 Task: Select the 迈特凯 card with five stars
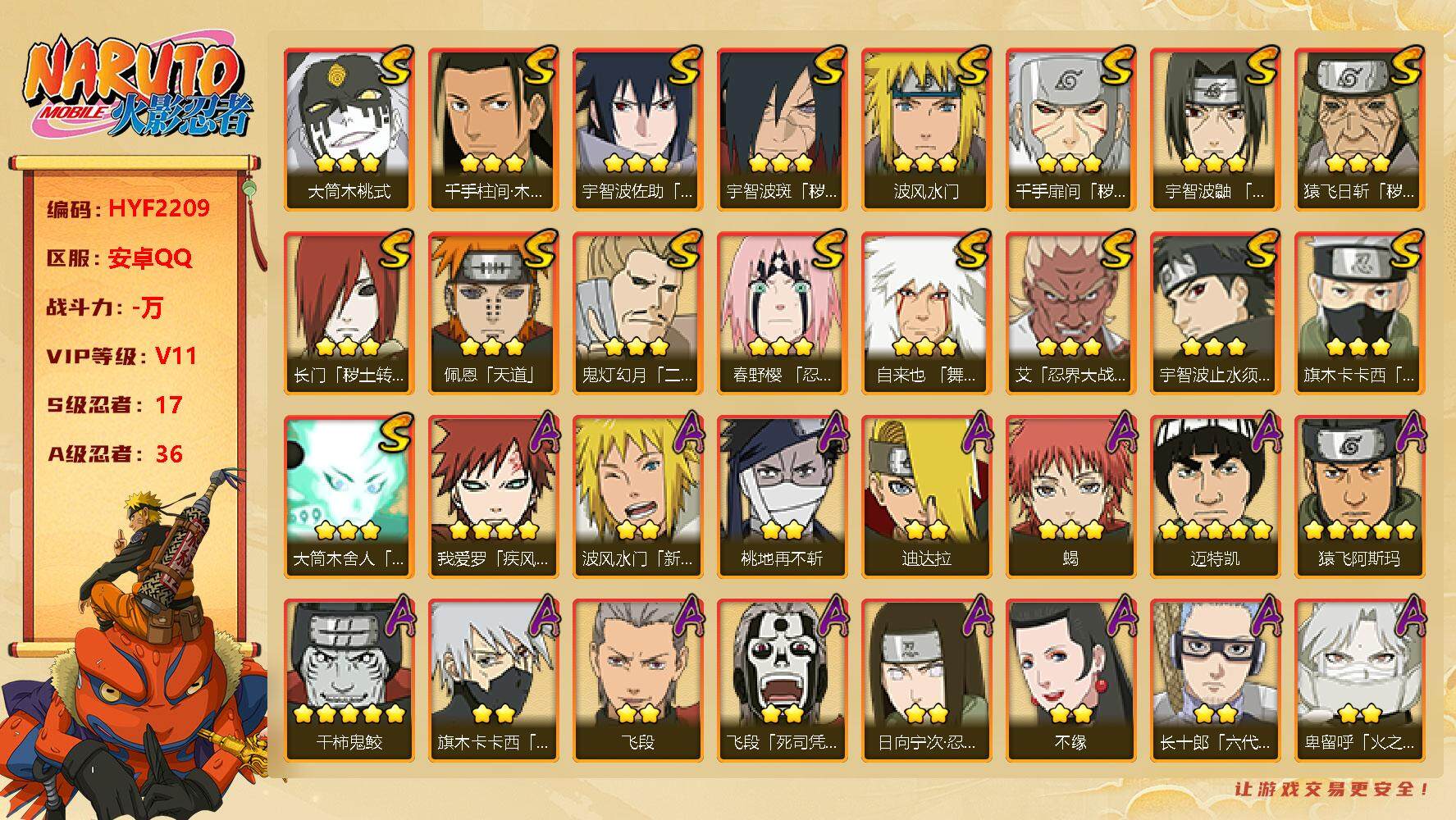click(x=1216, y=496)
